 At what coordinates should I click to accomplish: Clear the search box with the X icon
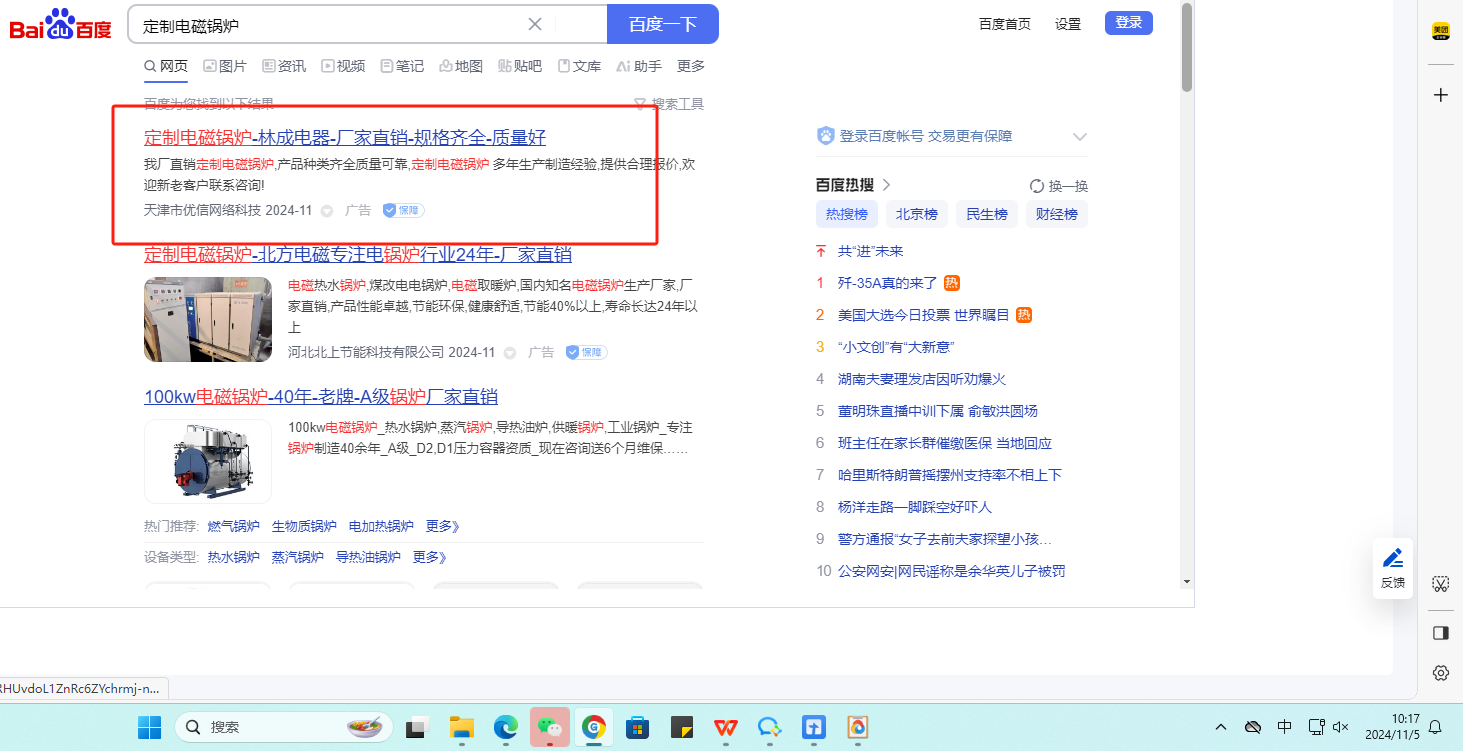[x=535, y=25]
